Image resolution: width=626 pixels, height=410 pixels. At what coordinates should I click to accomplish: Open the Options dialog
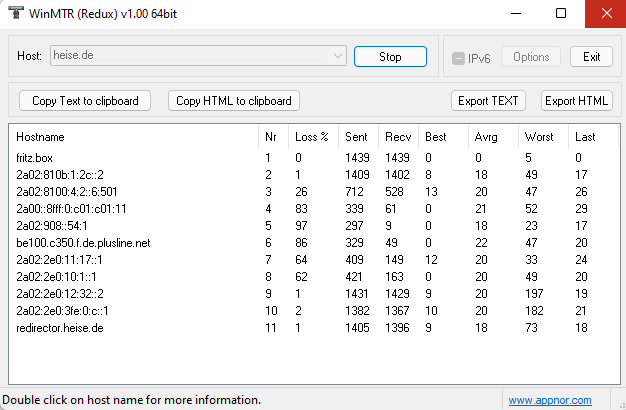[x=531, y=57]
